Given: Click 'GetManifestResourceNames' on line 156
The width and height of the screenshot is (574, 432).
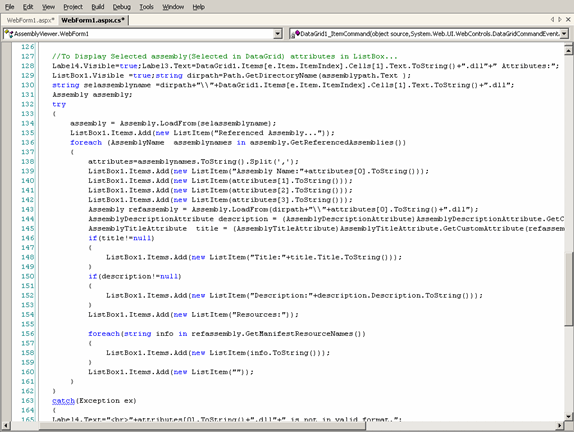Looking at the screenshot, I should click(x=299, y=334).
